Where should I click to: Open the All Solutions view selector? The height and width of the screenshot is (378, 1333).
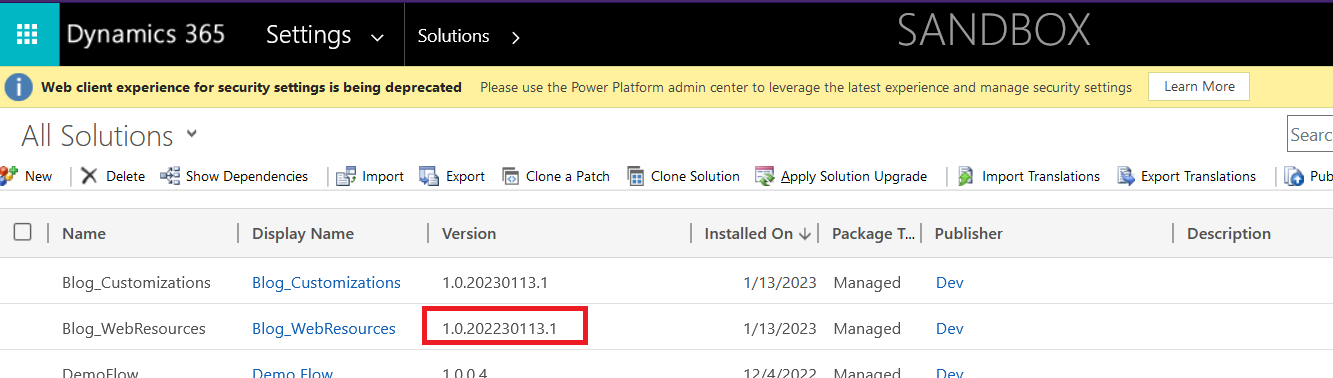(x=110, y=135)
